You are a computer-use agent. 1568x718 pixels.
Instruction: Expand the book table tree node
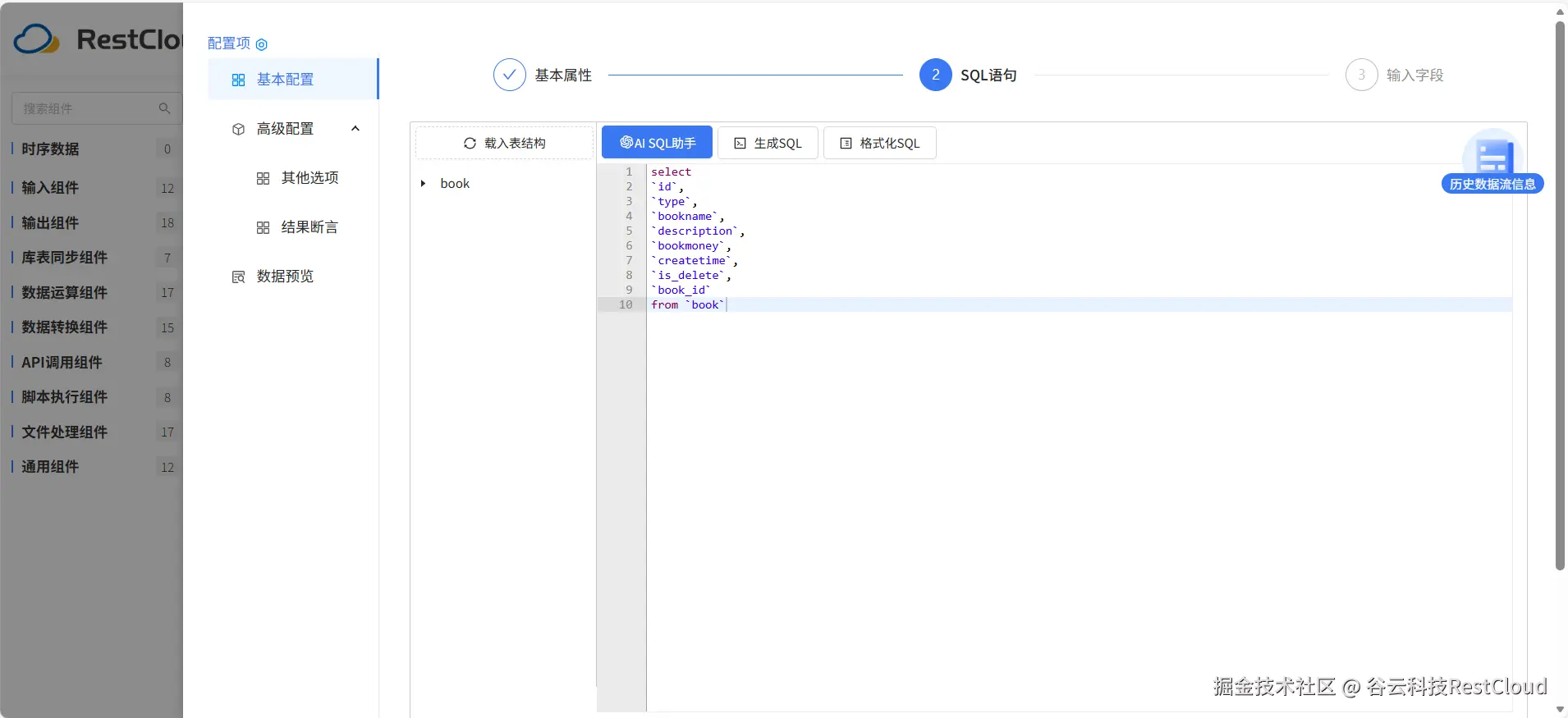coord(423,183)
